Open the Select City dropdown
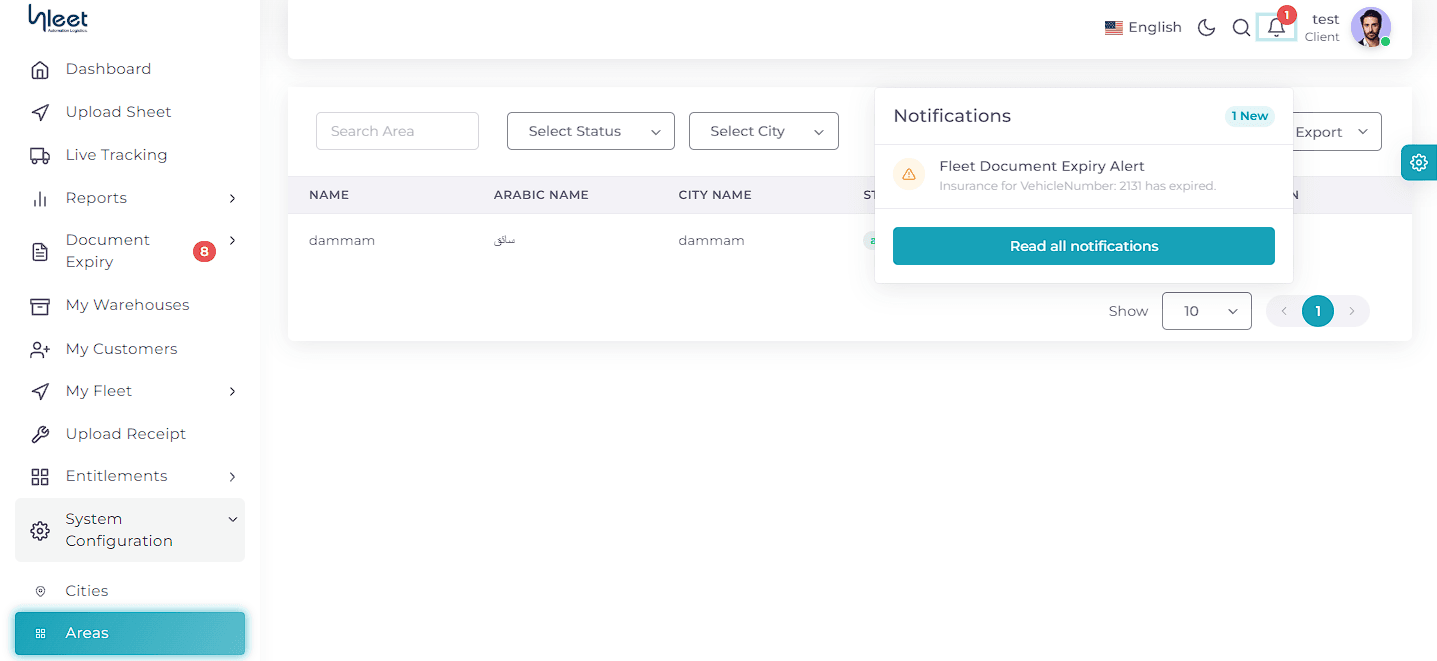This screenshot has width=1437, height=661. tap(764, 131)
